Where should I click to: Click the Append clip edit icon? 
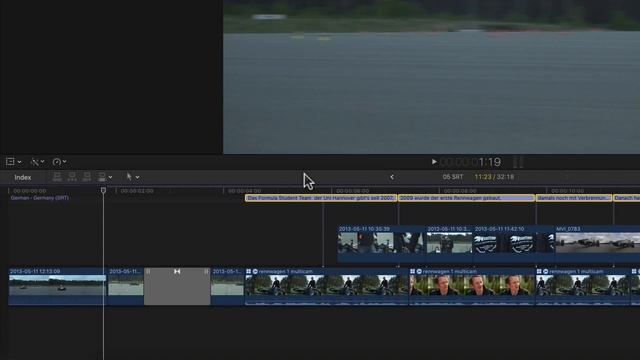(x=87, y=177)
